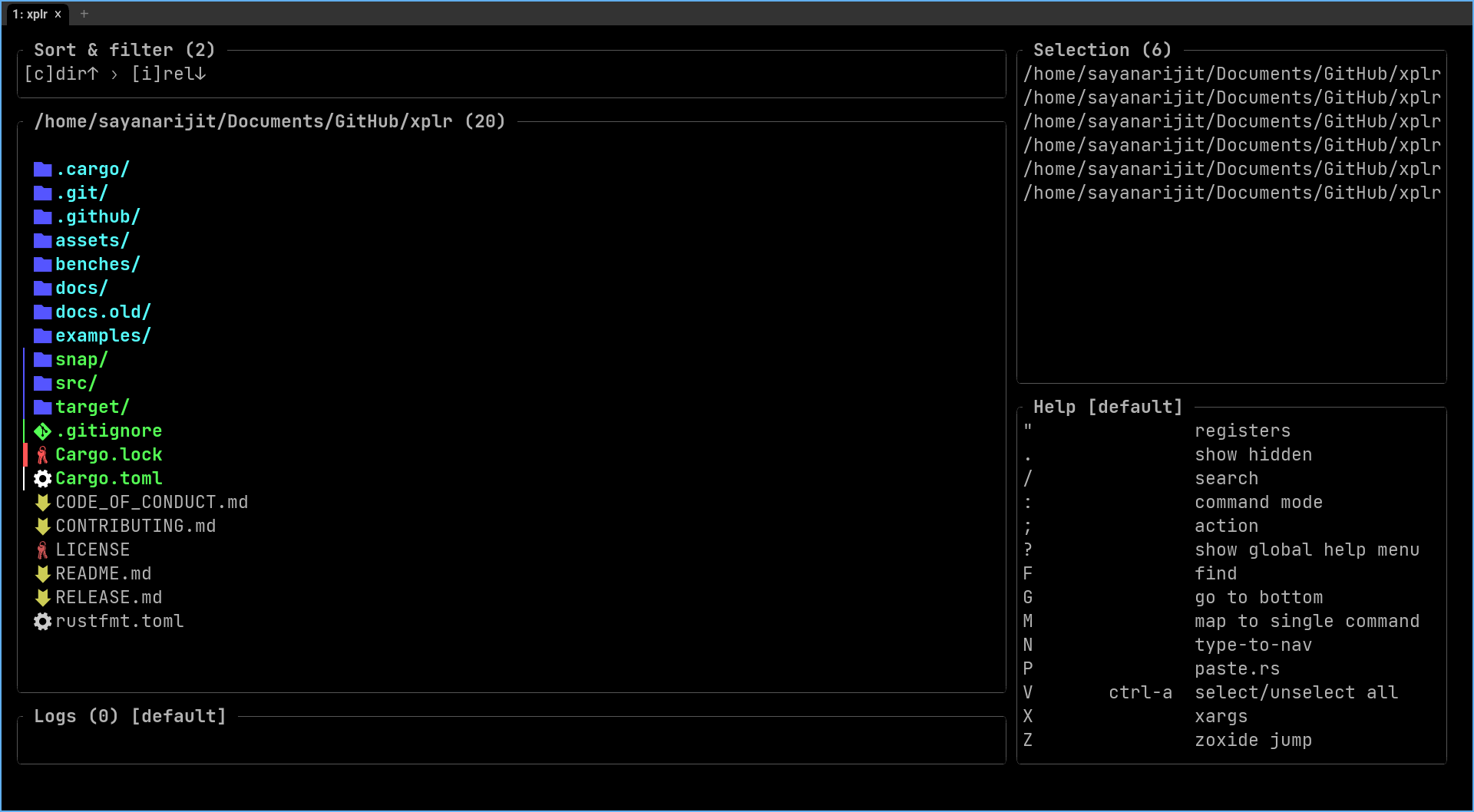
Task: Click the 'Logs (0) [default]' panel title
Action: 130,716
